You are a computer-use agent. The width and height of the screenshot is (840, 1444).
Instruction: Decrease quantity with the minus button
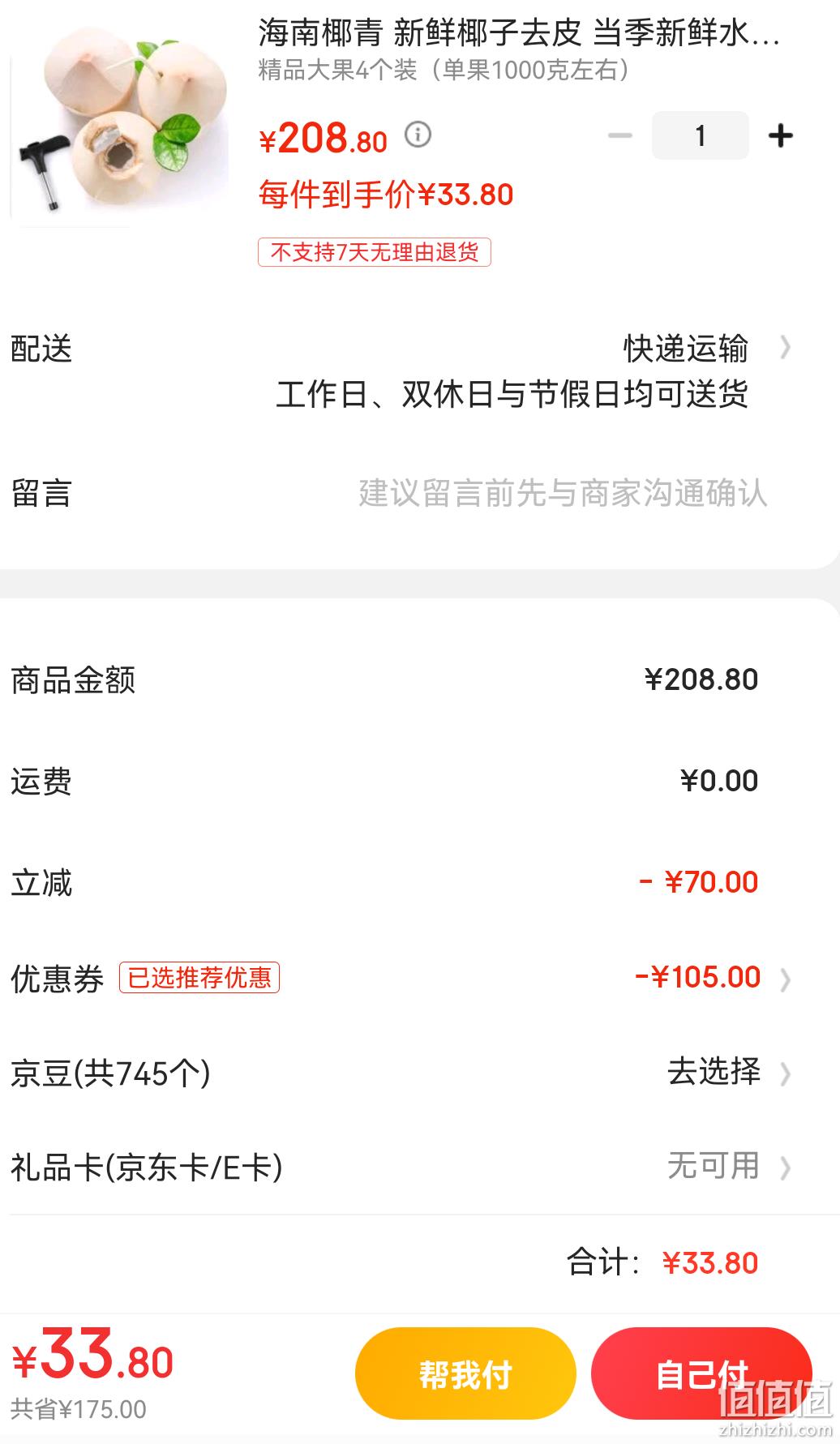[x=619, y=135]
